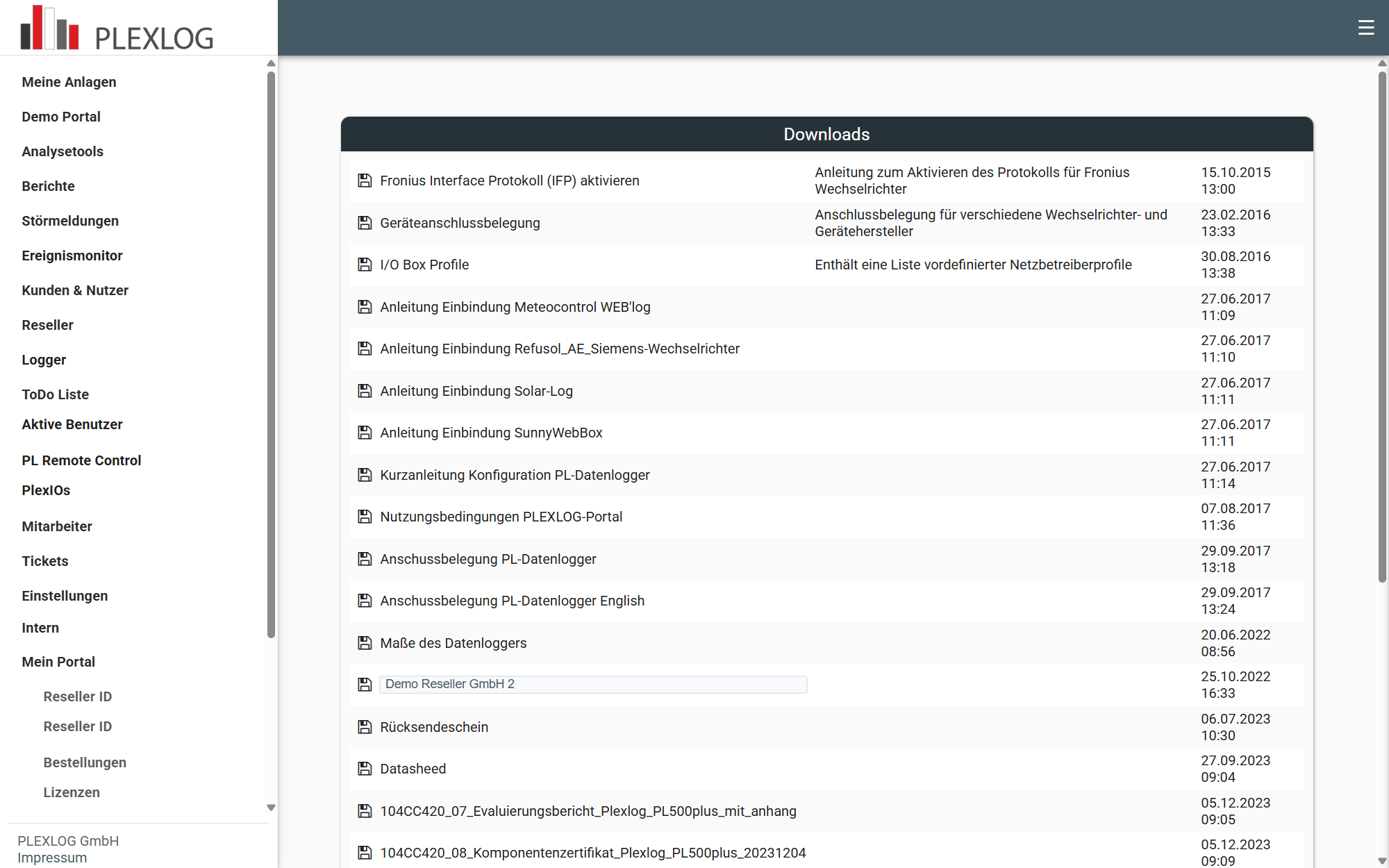Open Maße des Datenloggers download
This screenshot has width=1389, height=868.
tap(454, 643)
